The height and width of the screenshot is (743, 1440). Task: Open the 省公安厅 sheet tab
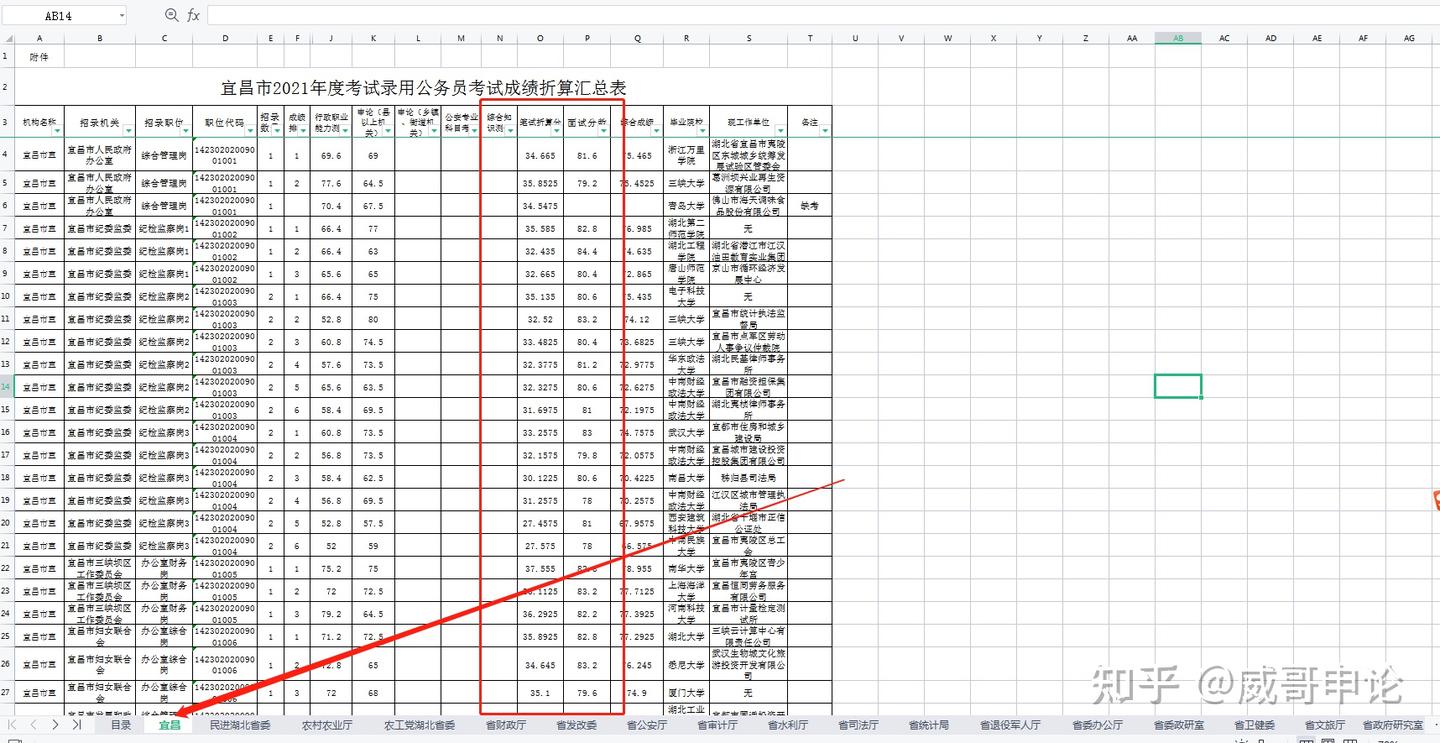[647, 725]
